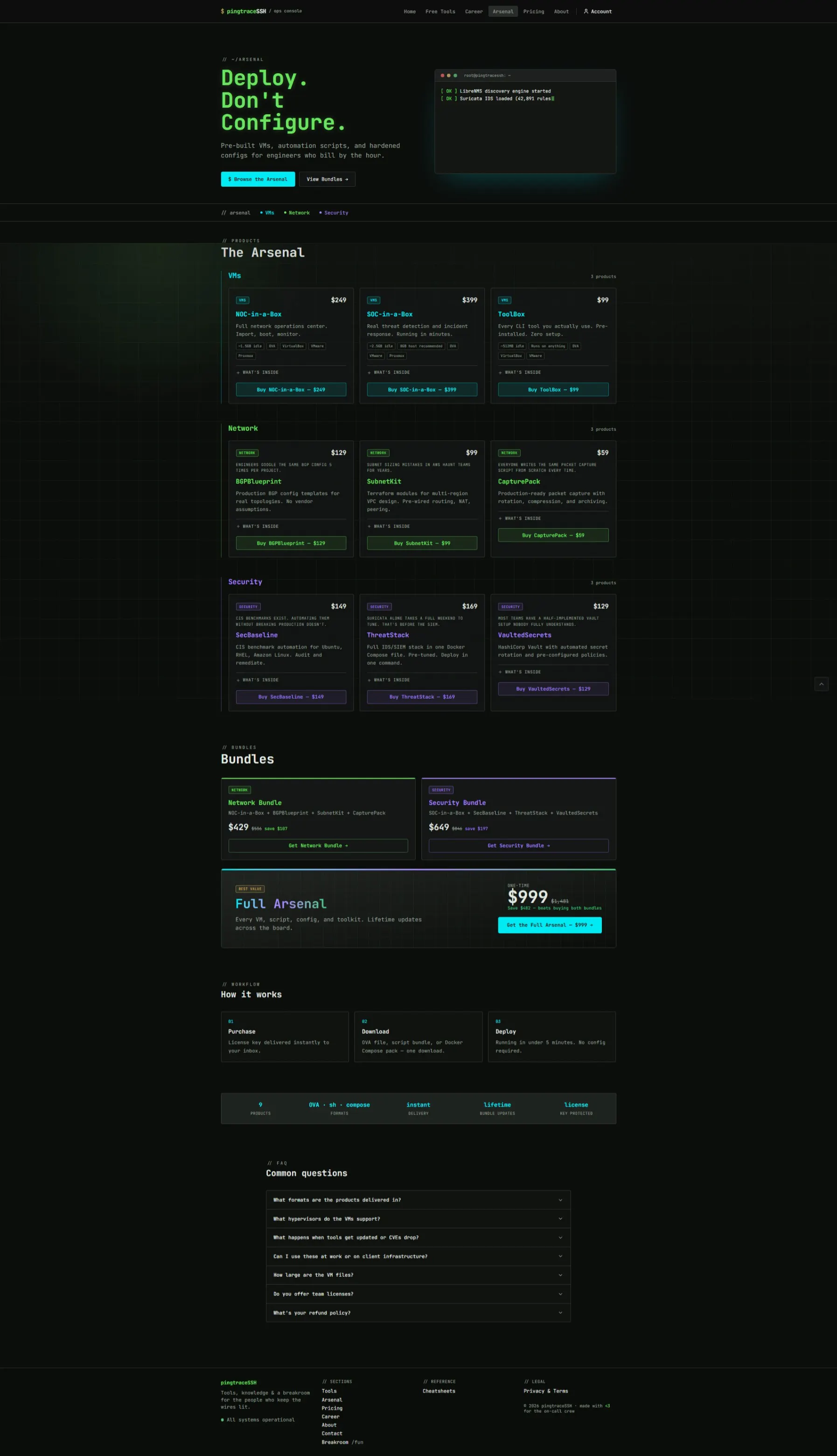
Task: Click Get Security Bundle button
Action: tap(518, 845)
